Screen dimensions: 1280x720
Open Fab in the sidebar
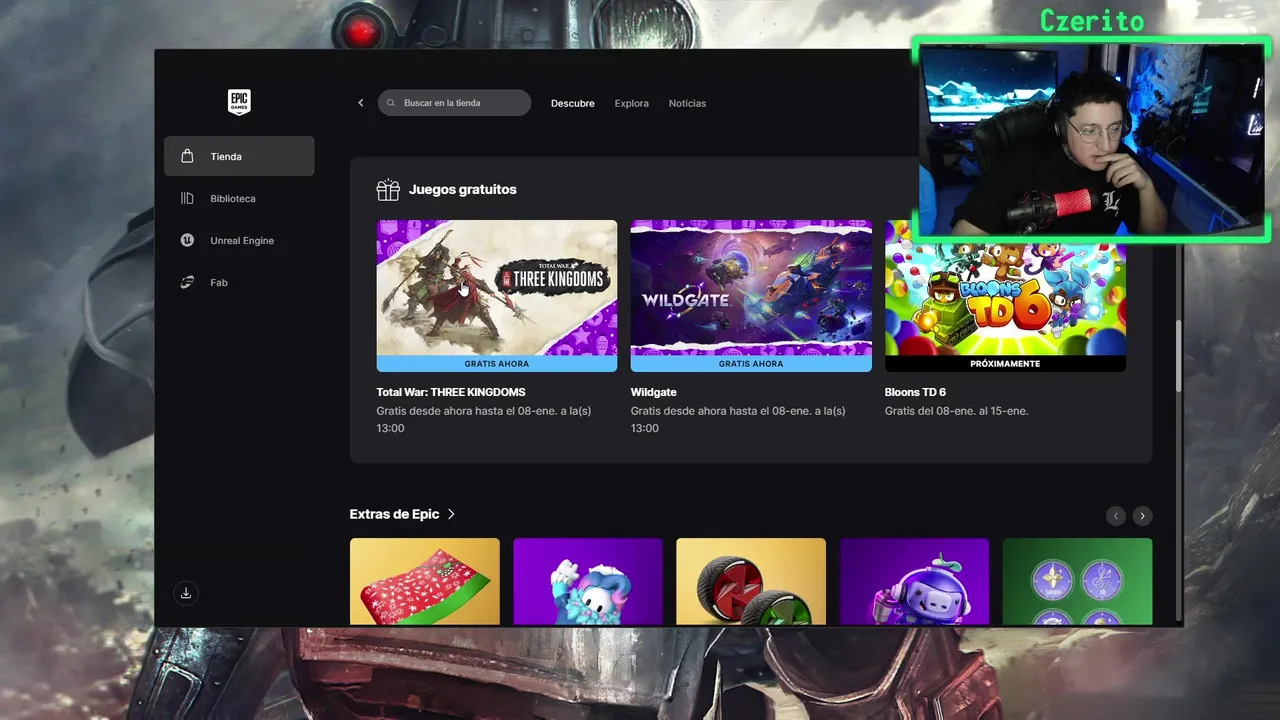point(239,282)
